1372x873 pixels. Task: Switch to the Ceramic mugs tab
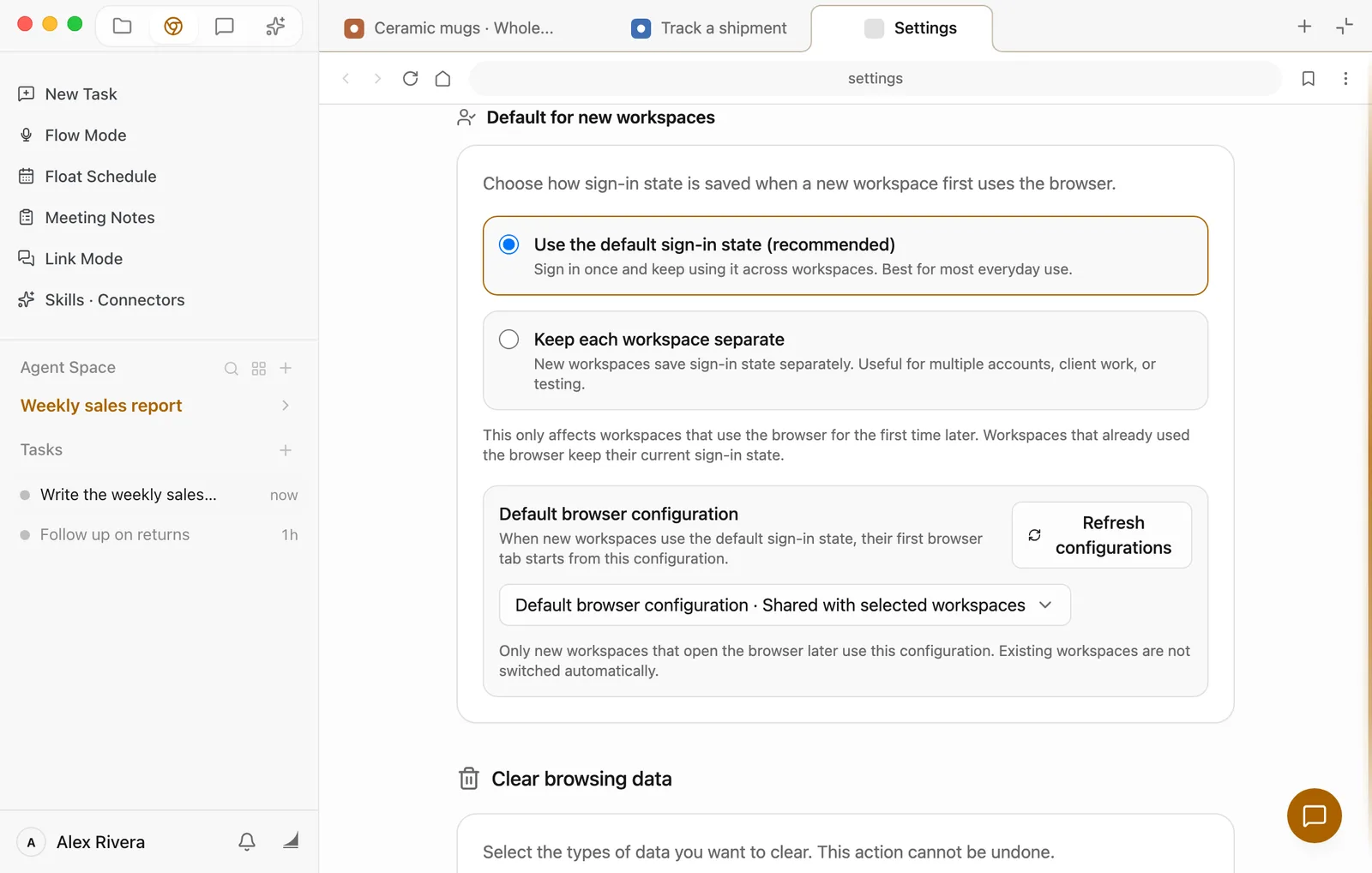tap(451, 28)
